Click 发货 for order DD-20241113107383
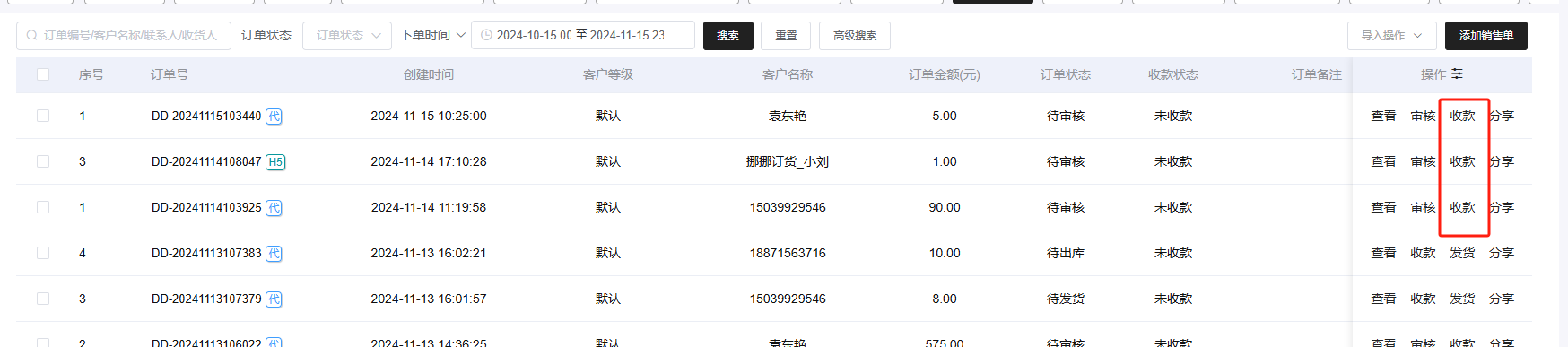This screenshot has height=347, width=1568. tap(1463, 253)
